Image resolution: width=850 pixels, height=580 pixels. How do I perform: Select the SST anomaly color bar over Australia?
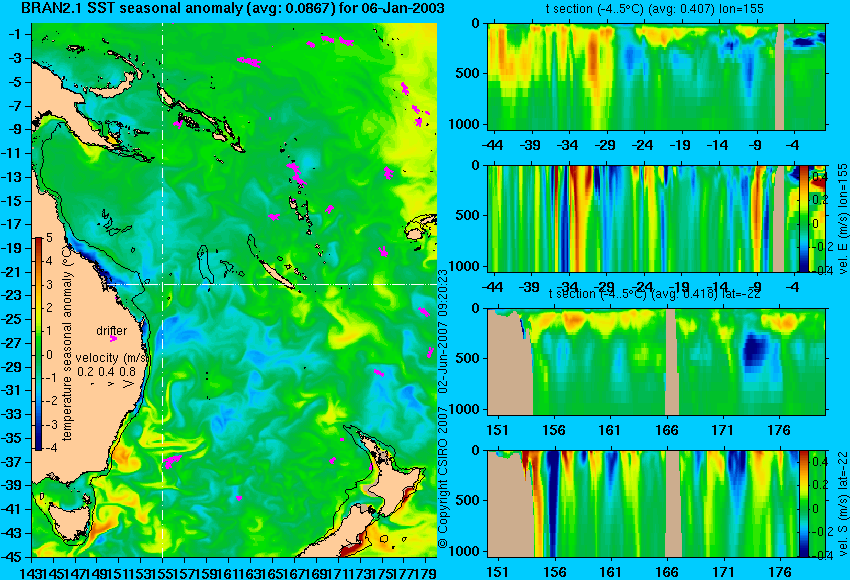pyautogui.click(x=39, y=344)
